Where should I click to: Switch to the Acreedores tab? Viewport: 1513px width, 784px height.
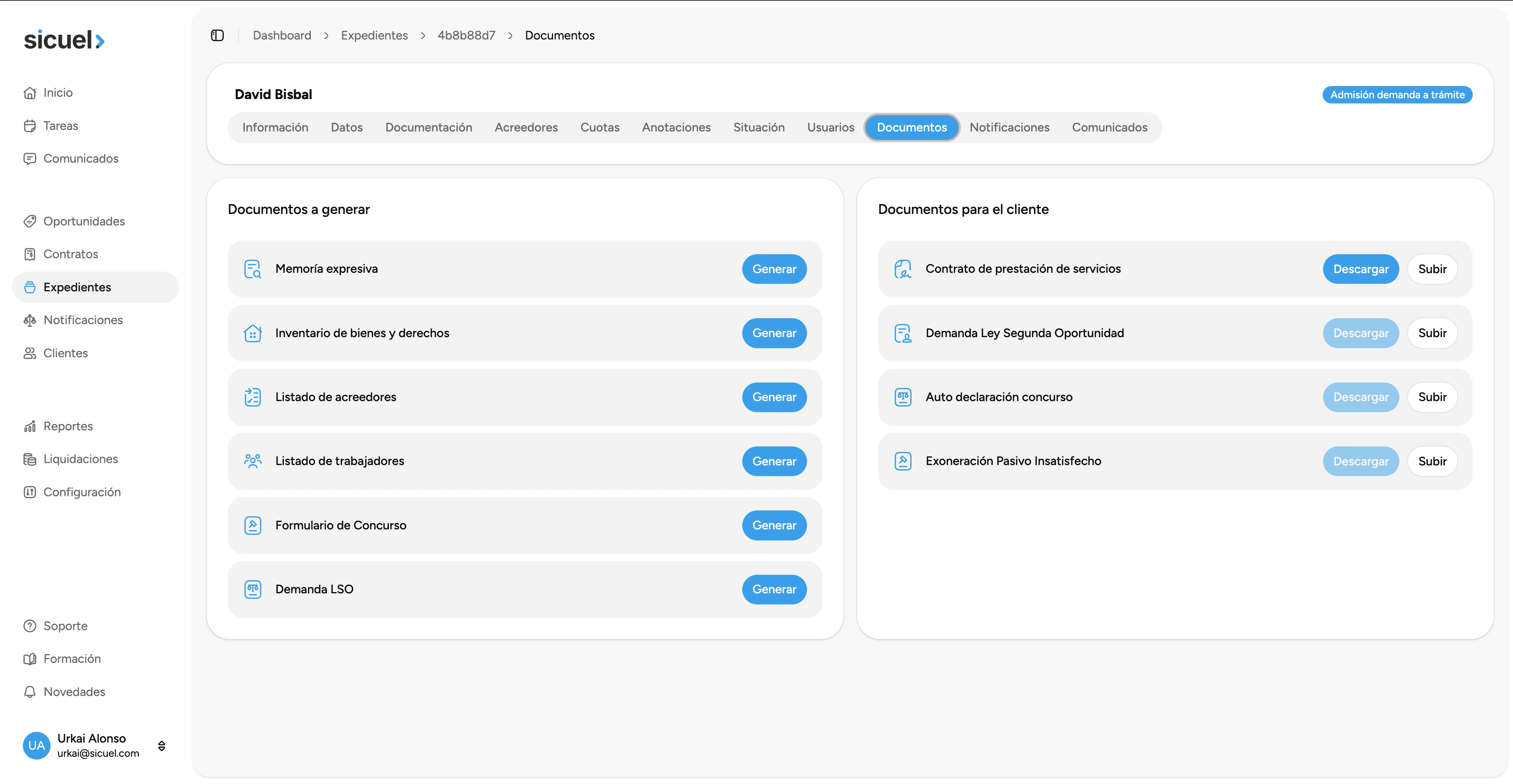click(526, 128)
